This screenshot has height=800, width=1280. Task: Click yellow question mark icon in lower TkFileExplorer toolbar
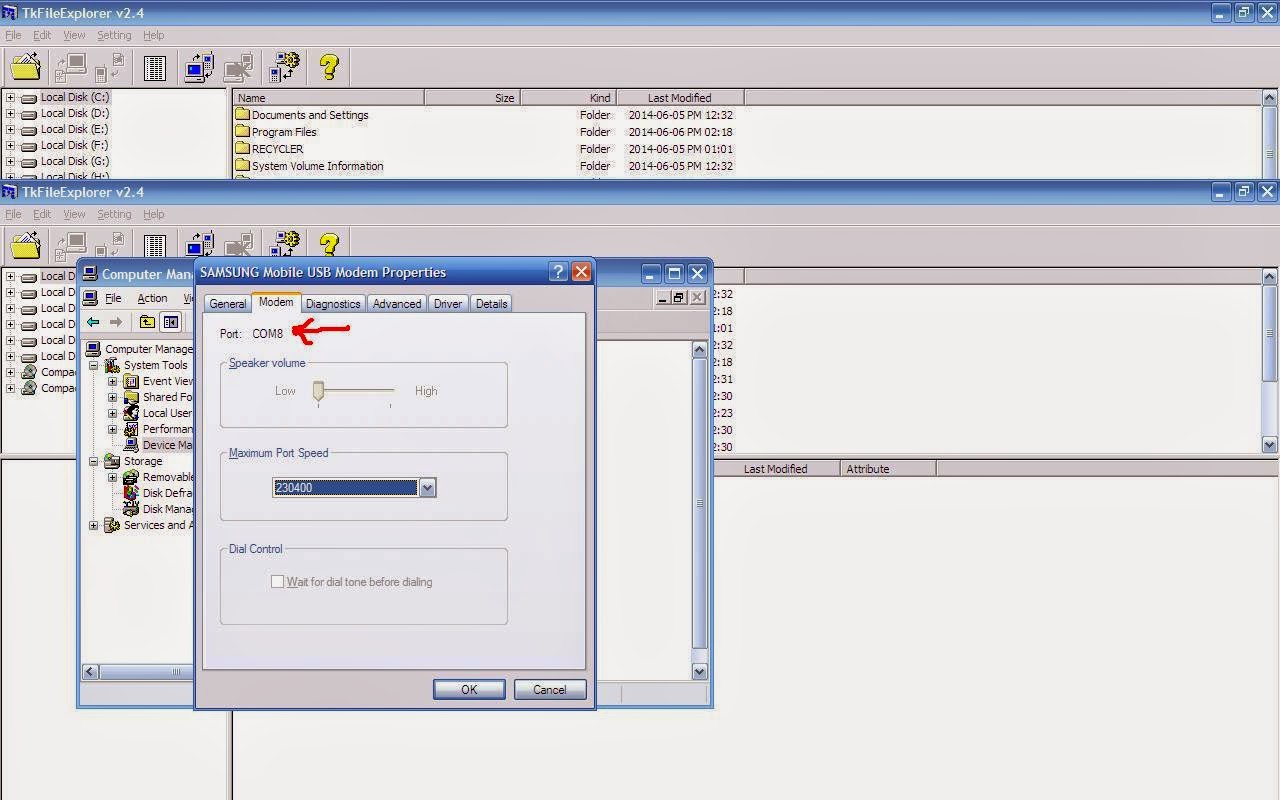pyautogui.click(x=329, y=244)
